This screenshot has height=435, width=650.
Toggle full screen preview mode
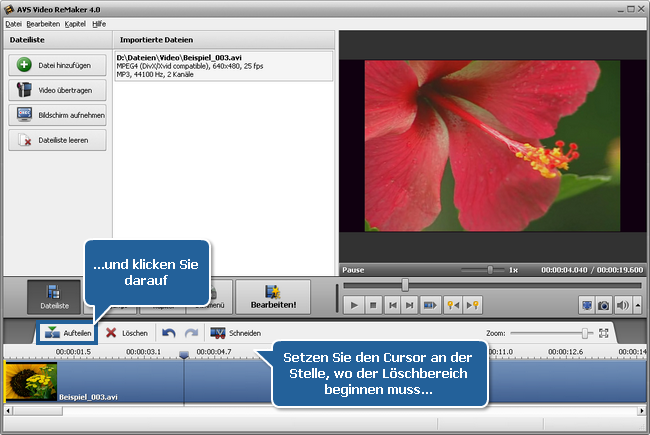[x=586, y=305]
